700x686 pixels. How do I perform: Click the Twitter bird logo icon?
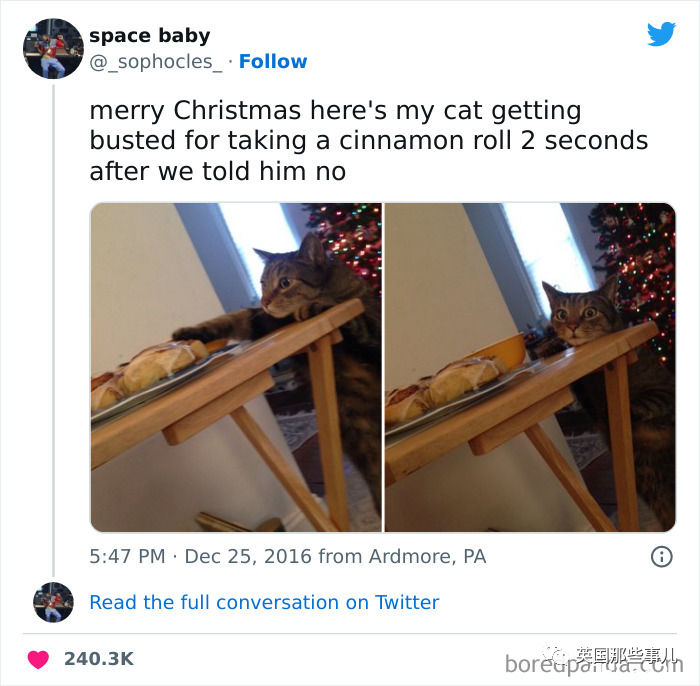click(661, 33)
